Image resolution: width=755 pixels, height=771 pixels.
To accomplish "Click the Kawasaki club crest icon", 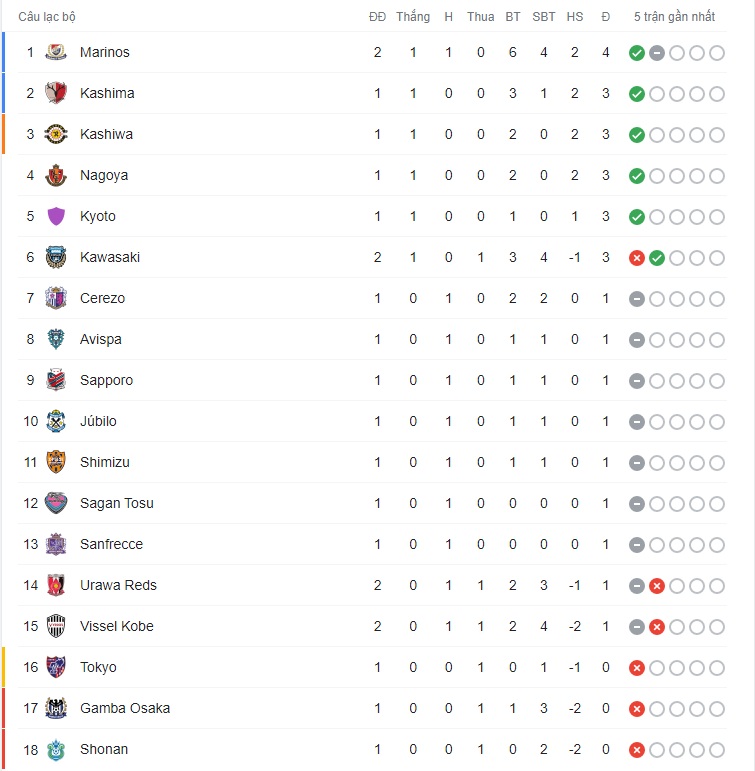I will click(56, 257).
